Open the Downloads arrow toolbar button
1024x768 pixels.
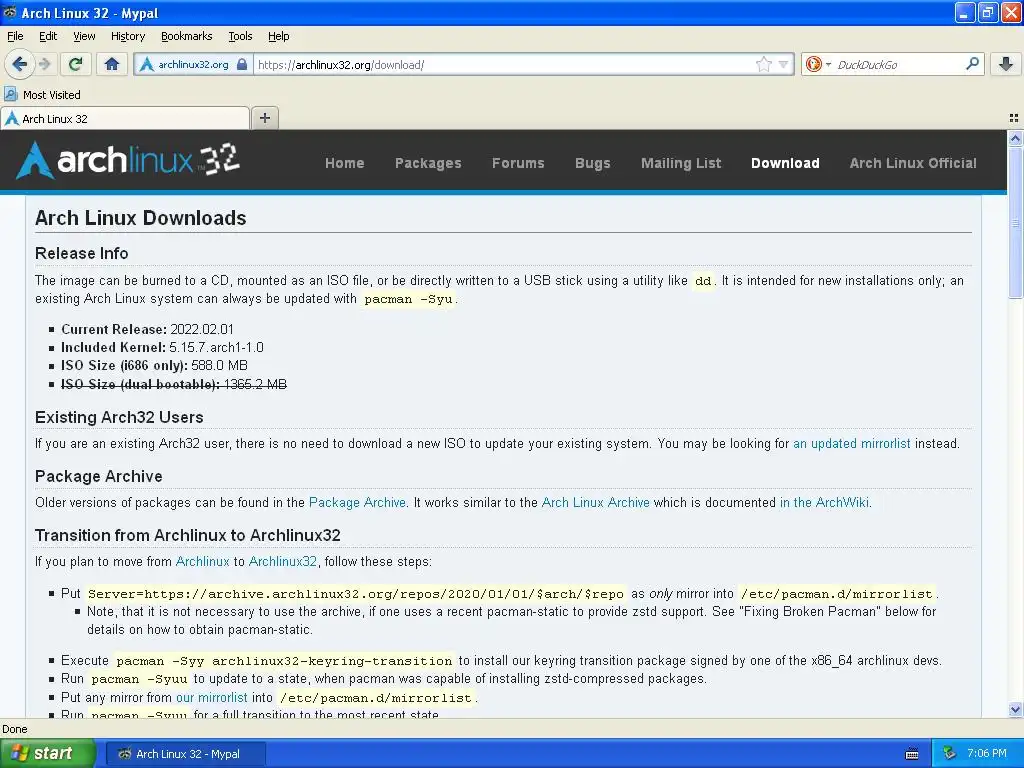click(1006, 64)
